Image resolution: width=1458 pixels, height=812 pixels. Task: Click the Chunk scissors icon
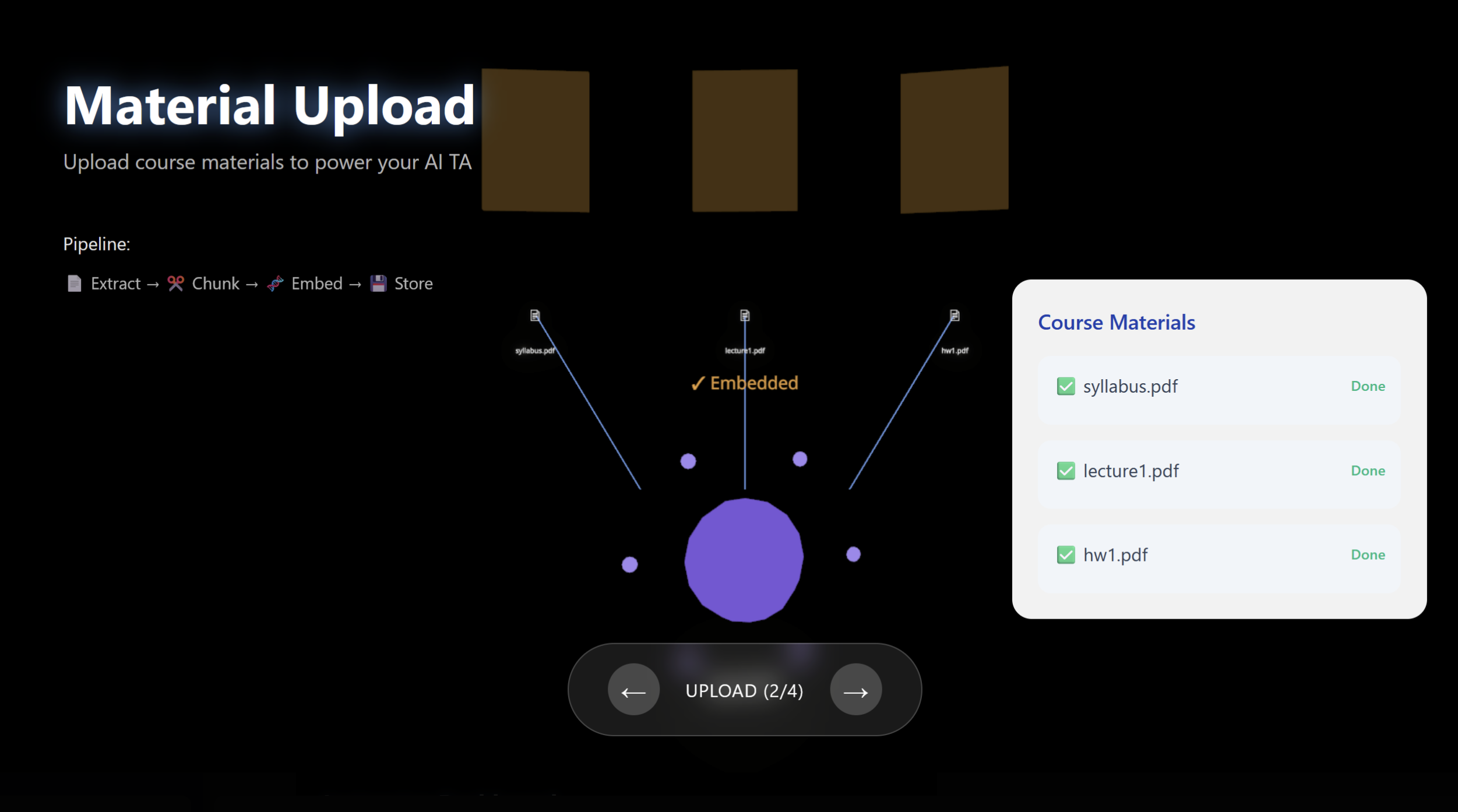[175, 284]
